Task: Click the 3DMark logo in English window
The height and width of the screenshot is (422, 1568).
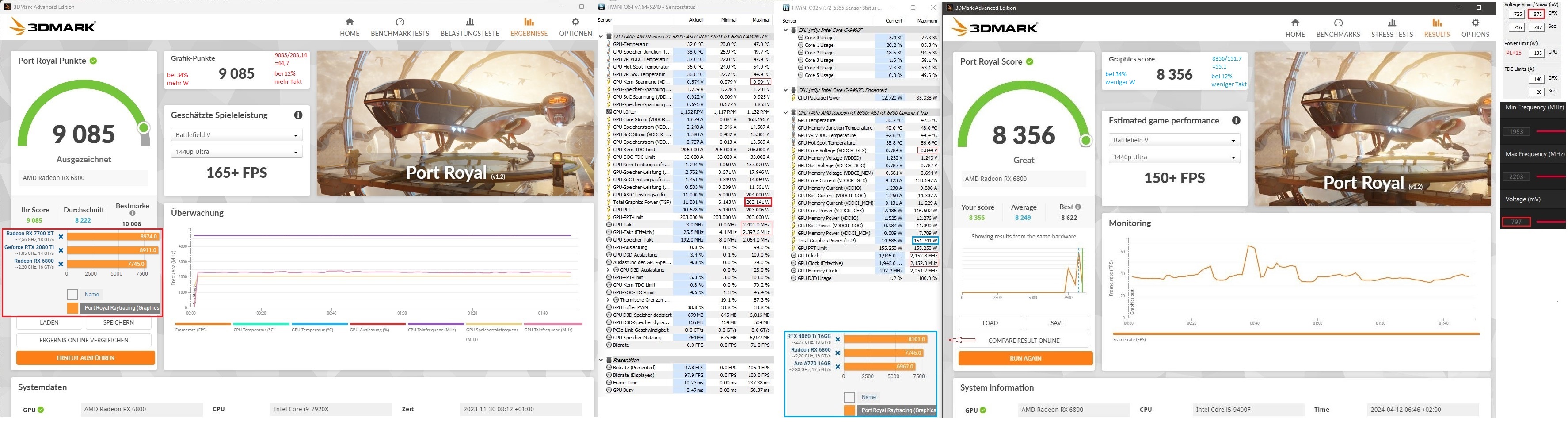Action: 995,27
